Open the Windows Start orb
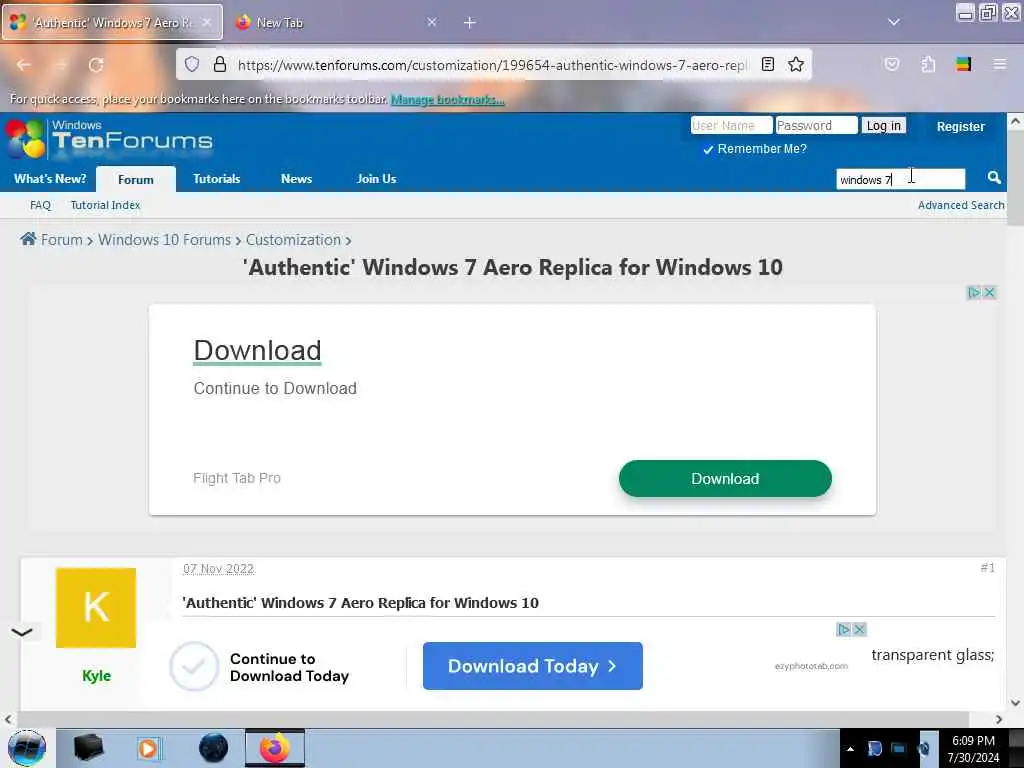1024x768 pixels. coord(27,748)
